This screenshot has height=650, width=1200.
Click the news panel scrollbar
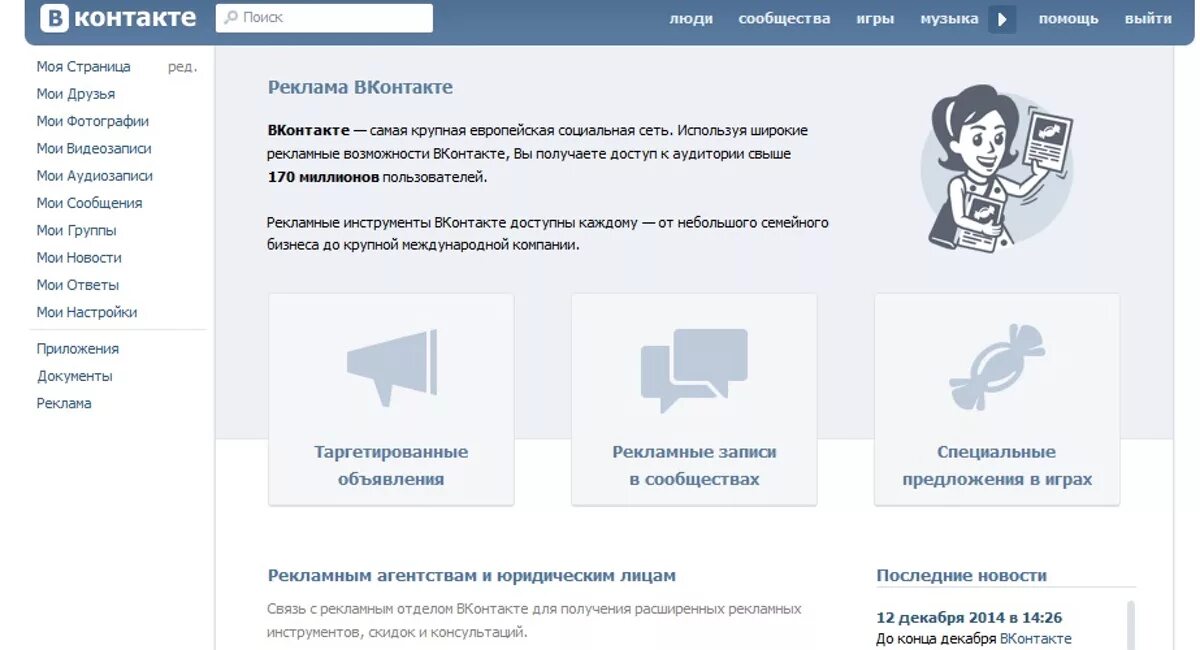point(1131,625)
